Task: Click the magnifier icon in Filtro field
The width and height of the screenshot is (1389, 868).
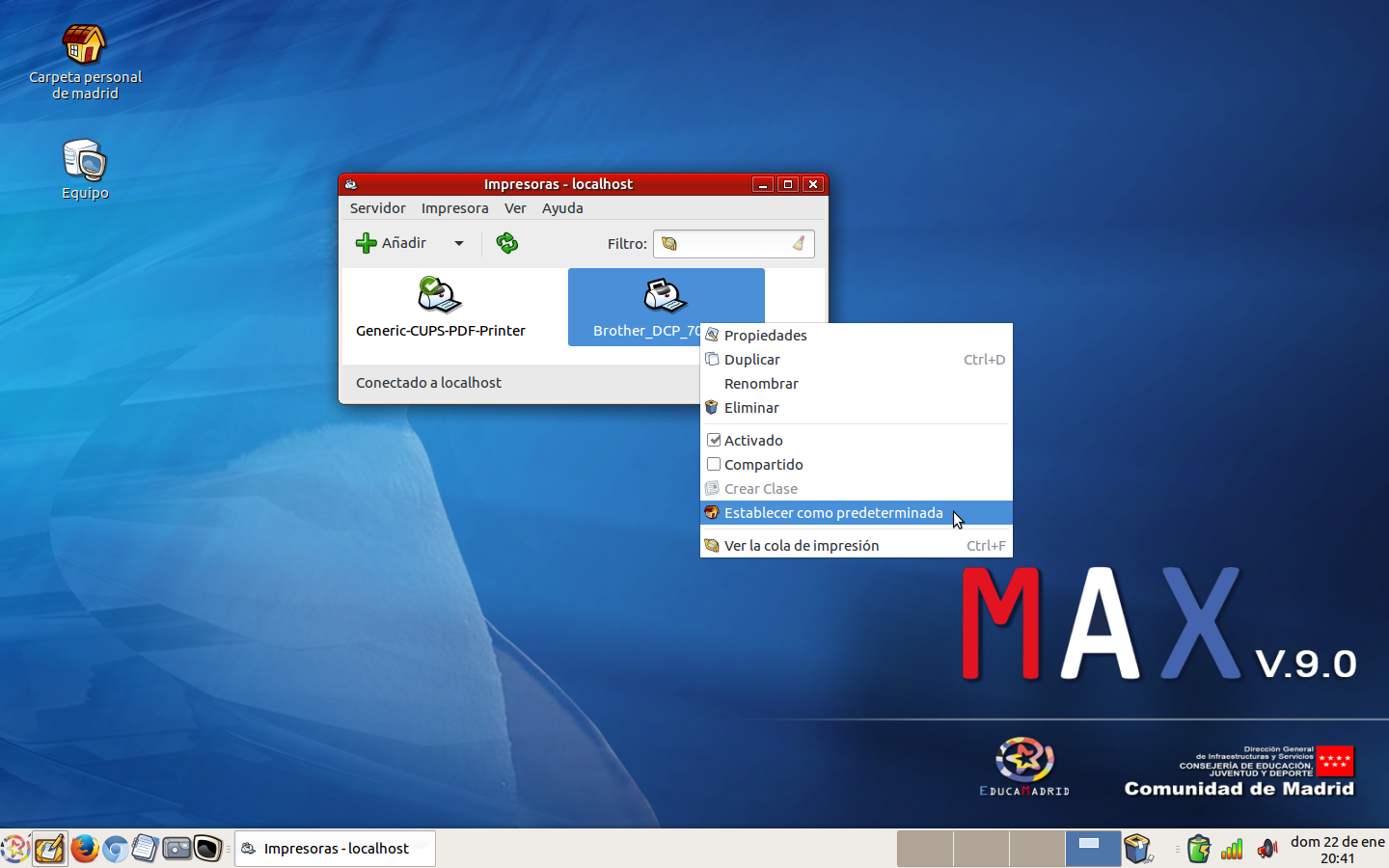Action: point(669,244)
